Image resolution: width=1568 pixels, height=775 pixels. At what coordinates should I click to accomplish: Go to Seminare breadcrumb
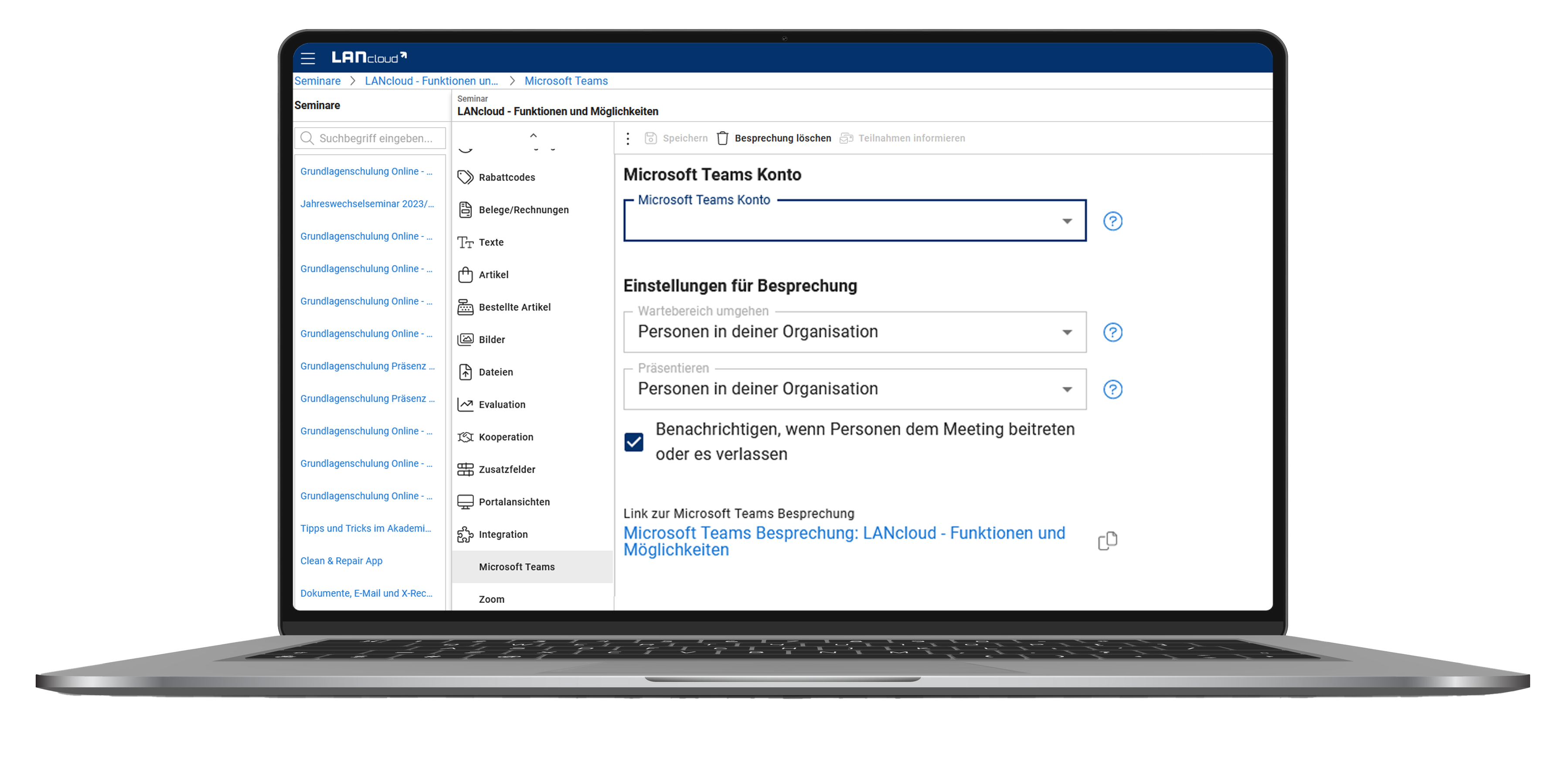point(317,81)
